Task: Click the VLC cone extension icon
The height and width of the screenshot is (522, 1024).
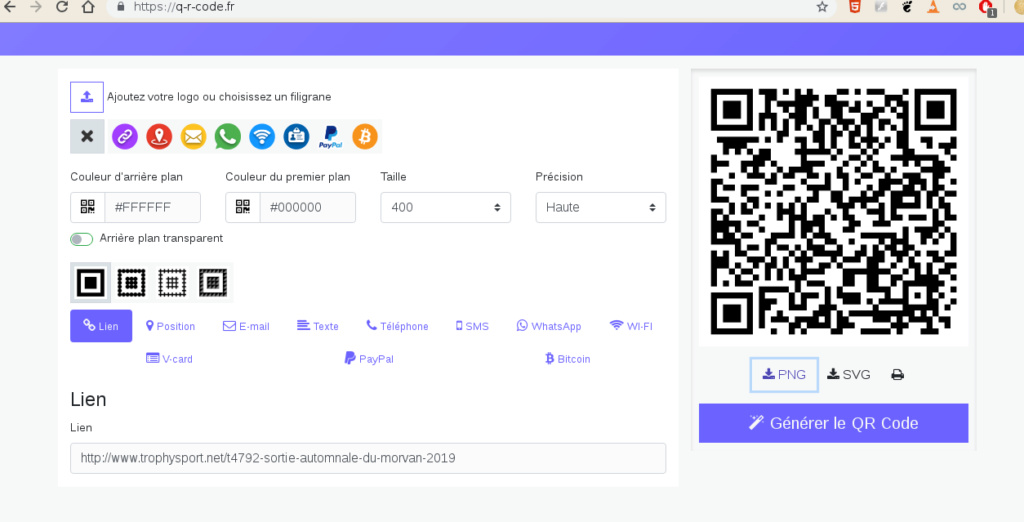Action: pyautogui.click(x=933, y=7)
